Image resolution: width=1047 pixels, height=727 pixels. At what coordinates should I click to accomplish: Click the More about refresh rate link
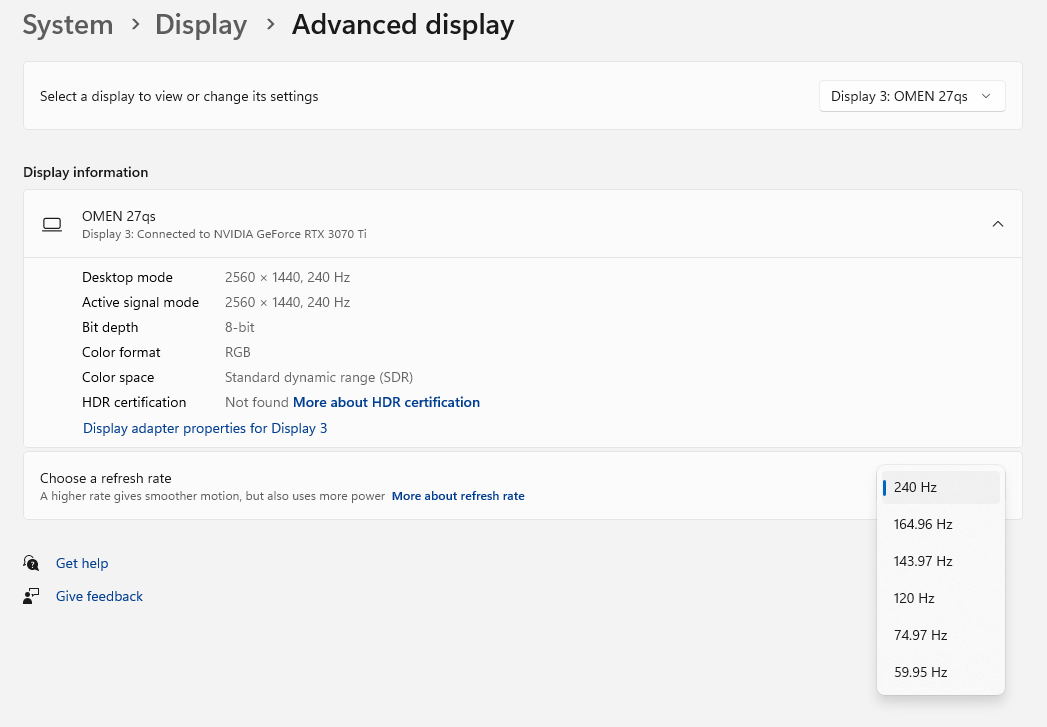458,496
